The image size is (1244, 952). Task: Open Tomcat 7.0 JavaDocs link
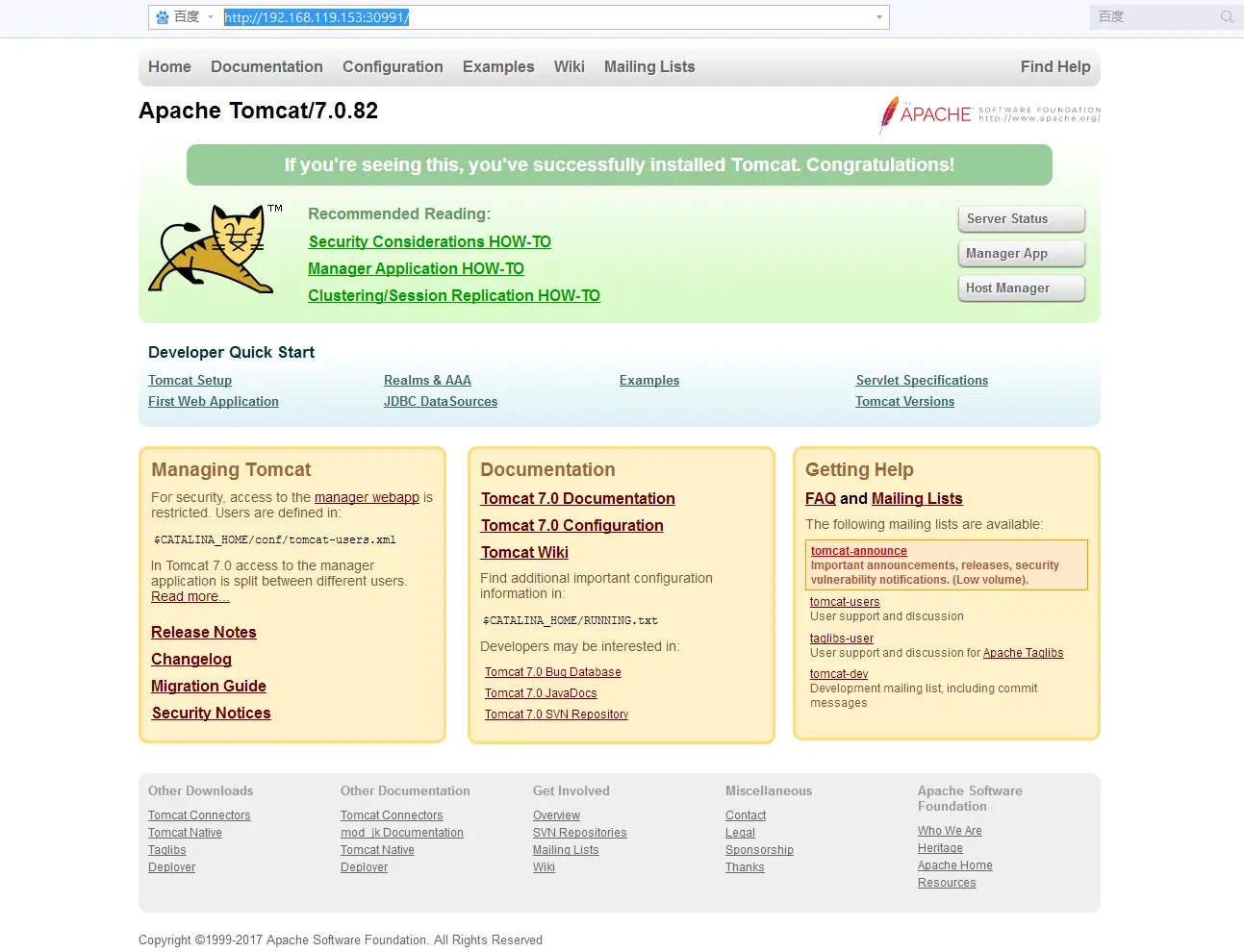coord(541,693)
